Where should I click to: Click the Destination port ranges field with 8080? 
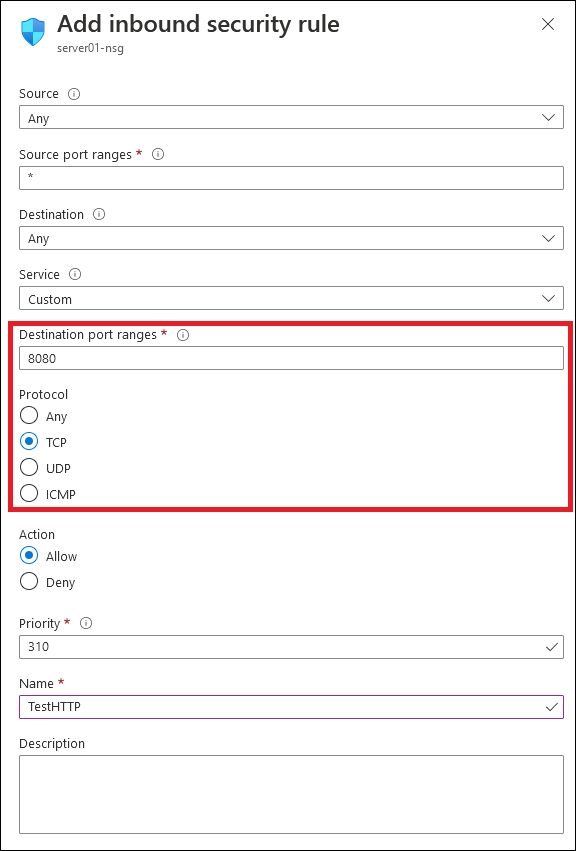click(291, 358)
